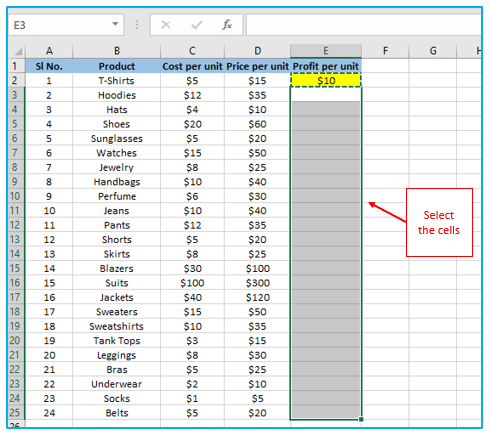Click the 'Belts' cell

pyautogui.click(x=117, y=413)
